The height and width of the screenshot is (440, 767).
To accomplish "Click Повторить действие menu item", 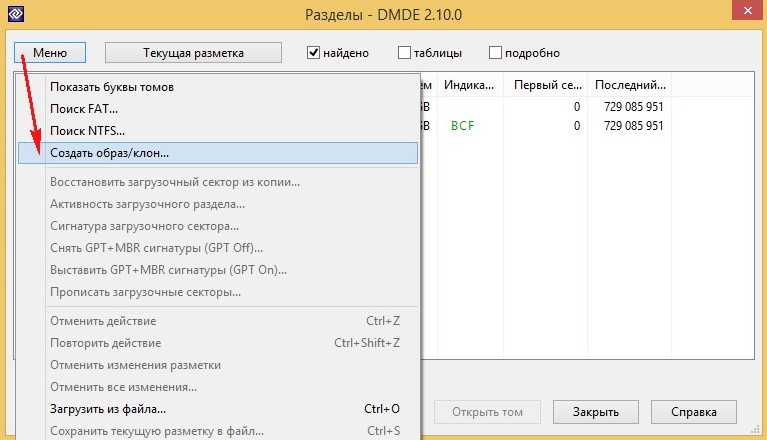I will [218, 343].
